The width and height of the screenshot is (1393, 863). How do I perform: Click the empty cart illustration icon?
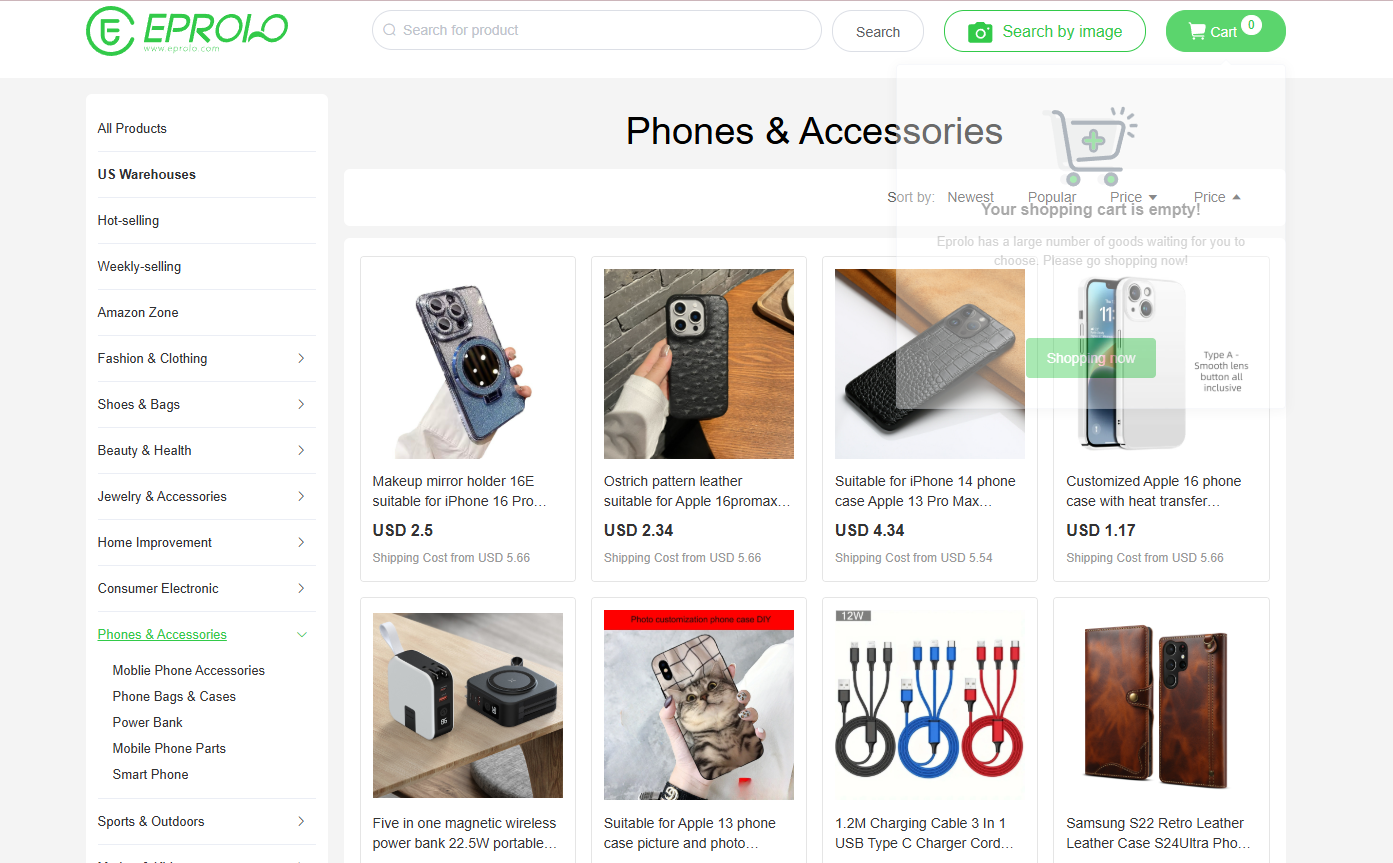click(x=1090, y=146)
